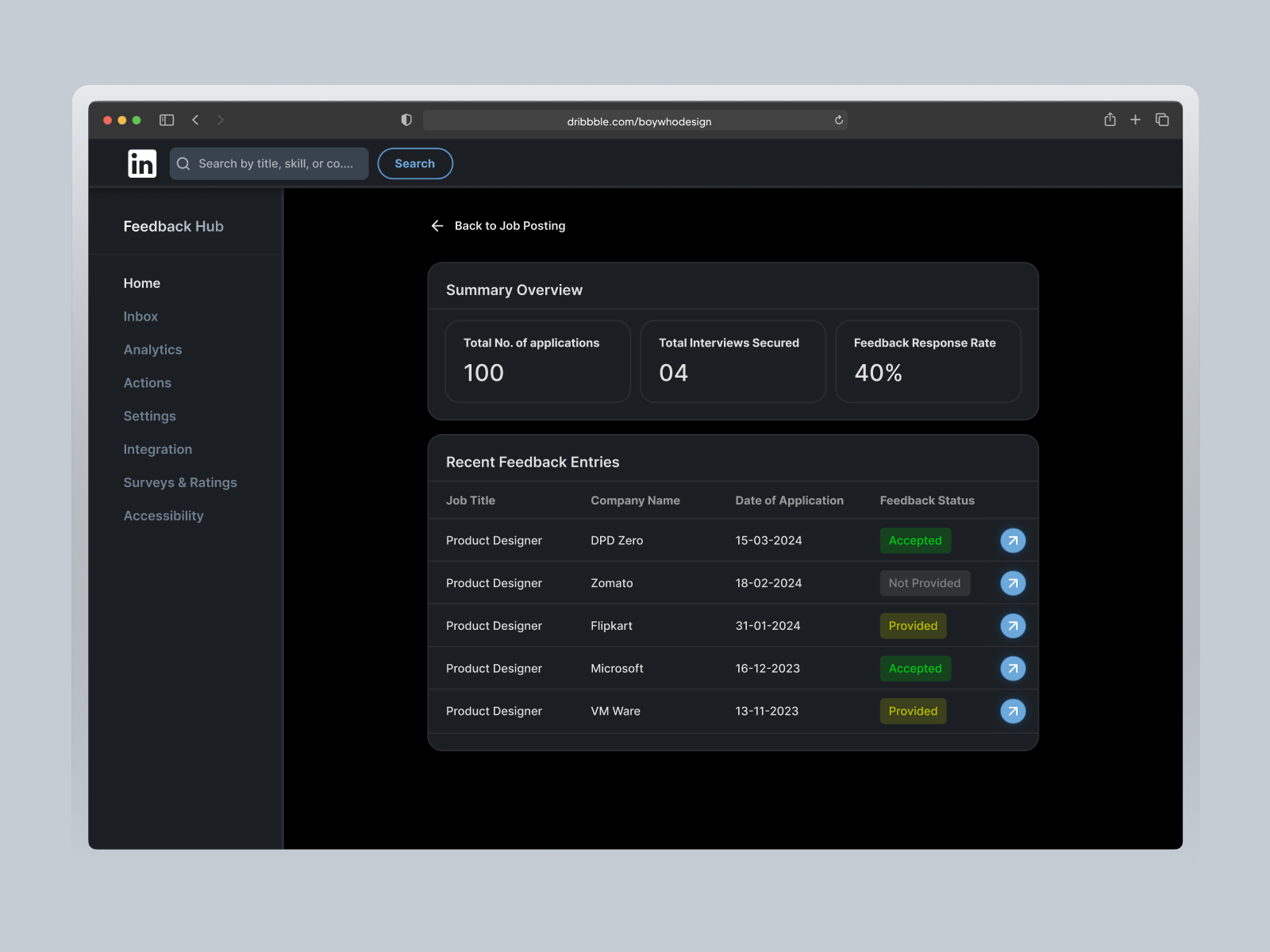The width and height of the screenshot is (1270, 952).
Task: Click the browser address bar
Action: pyautogui.click(x=635, y=121)
